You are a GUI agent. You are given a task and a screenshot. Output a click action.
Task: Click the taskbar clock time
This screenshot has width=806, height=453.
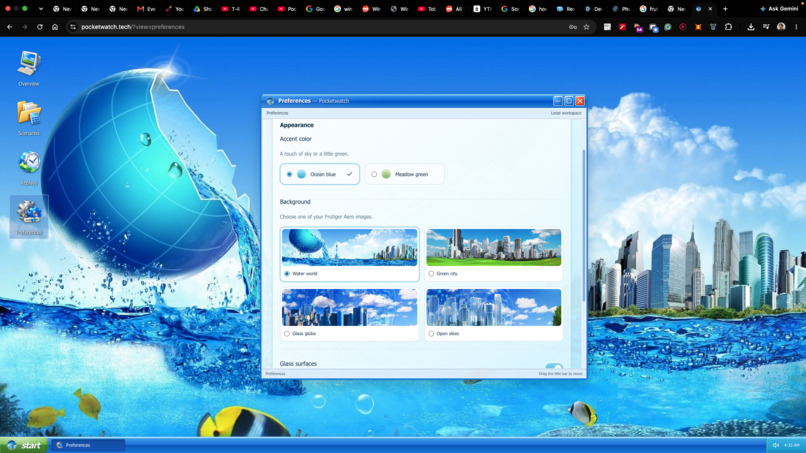tap(792, 445)
